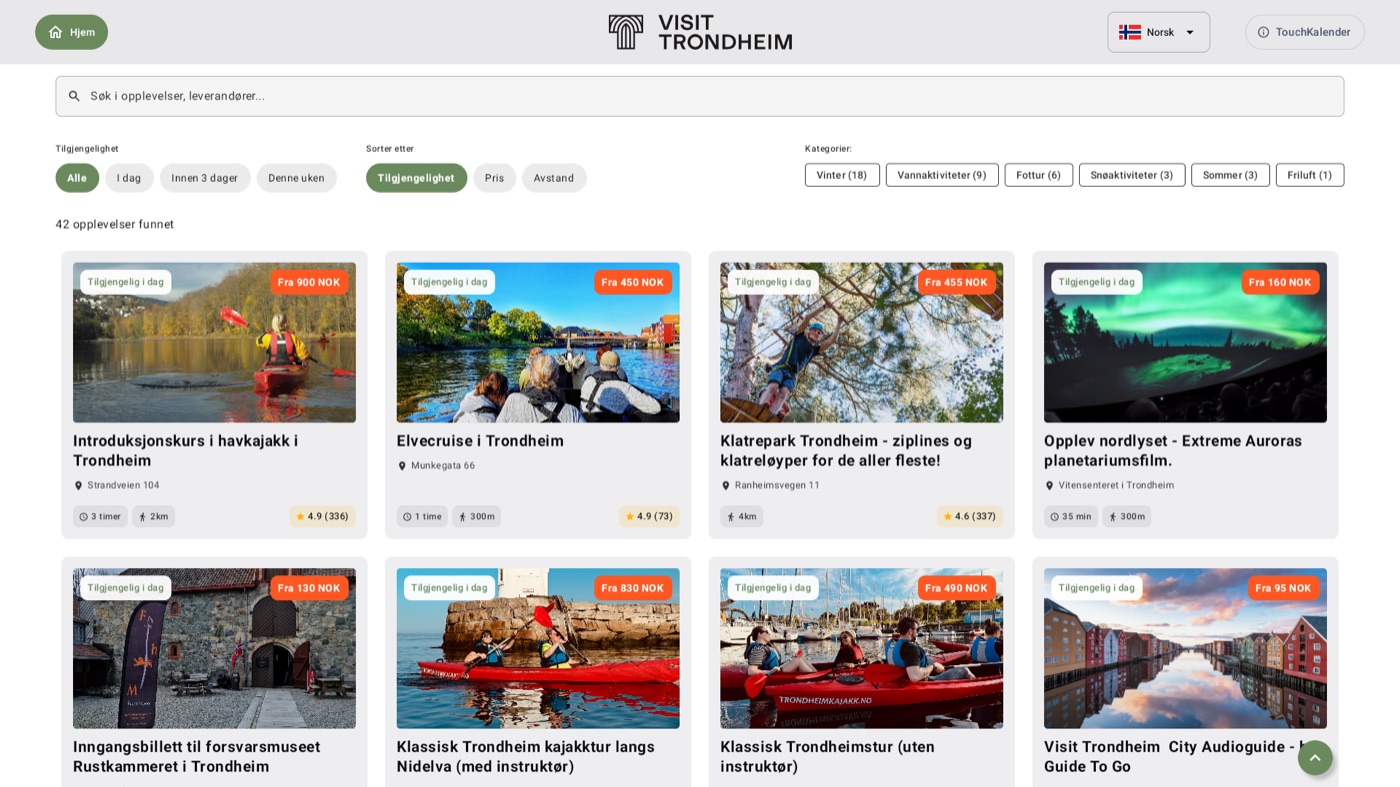Select the Alle availability filter

point(77,178)
